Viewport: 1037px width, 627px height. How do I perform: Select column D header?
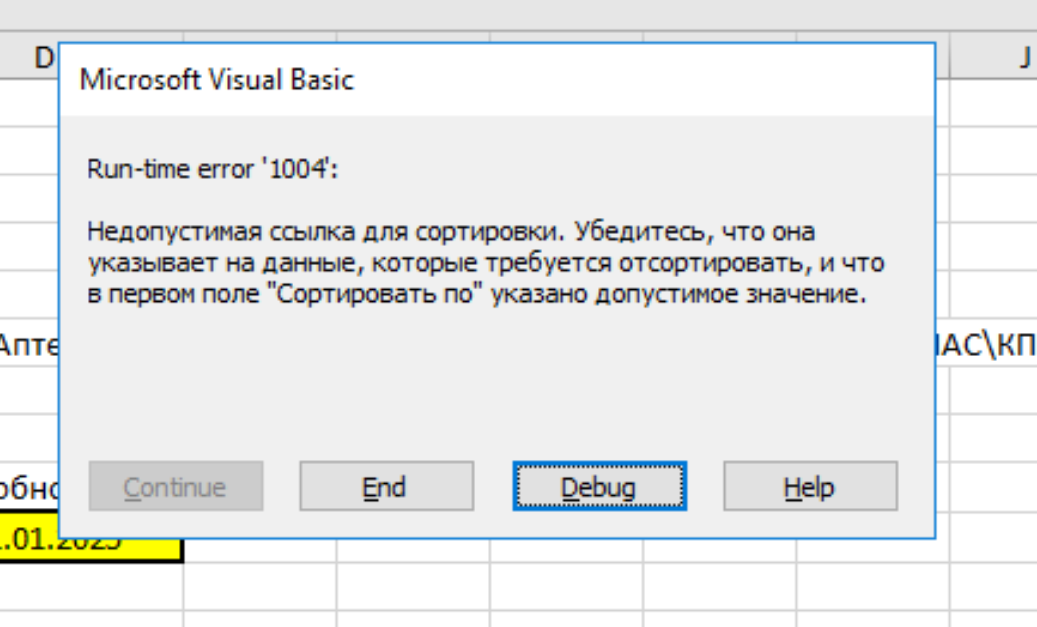pyautogui.click(x=40, y=58)
